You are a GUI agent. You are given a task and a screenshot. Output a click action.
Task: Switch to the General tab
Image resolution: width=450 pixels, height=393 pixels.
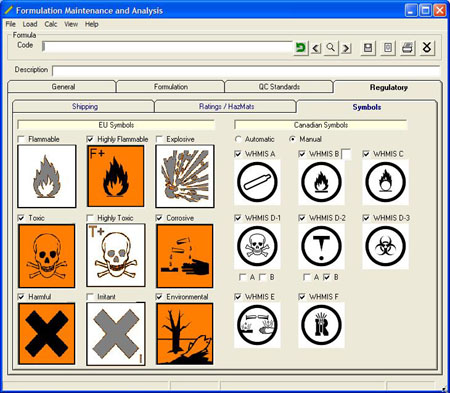(62, 87)
